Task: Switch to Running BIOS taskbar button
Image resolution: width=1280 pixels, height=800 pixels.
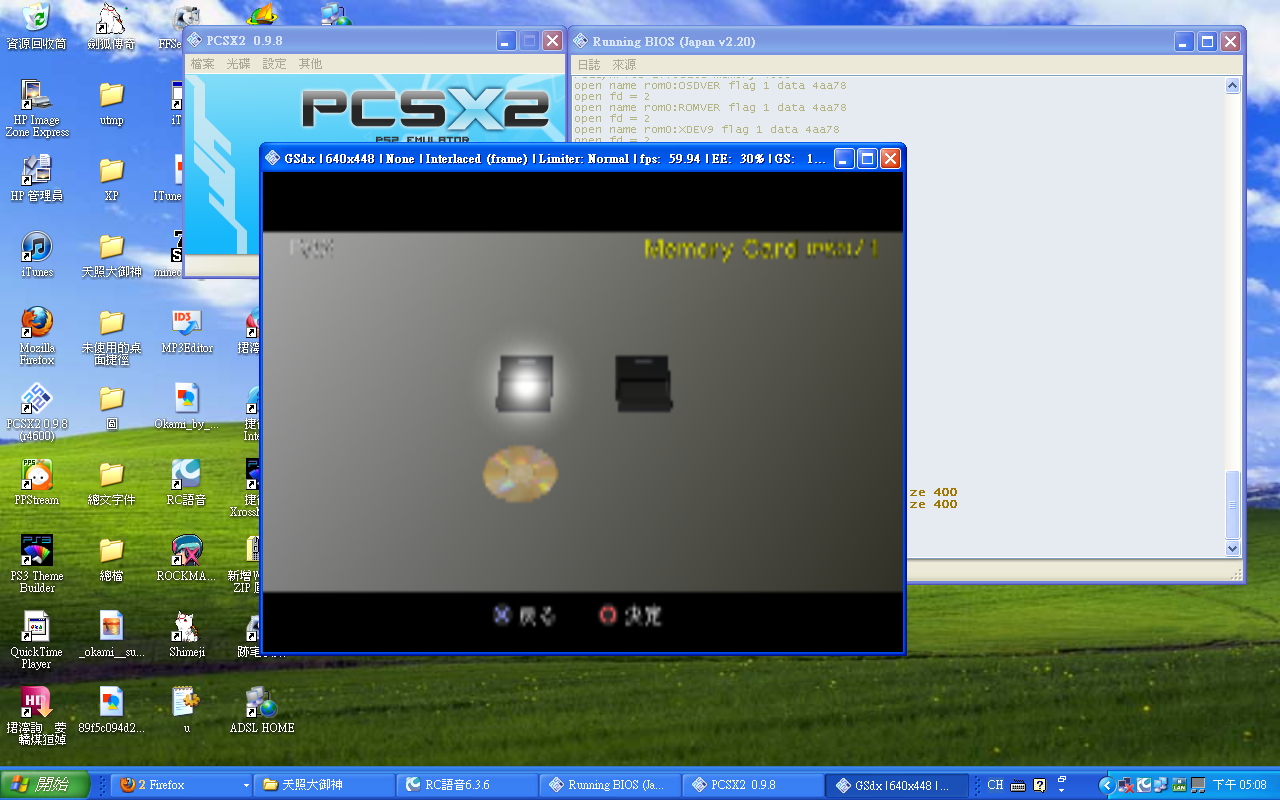Action: click(610, 785)
